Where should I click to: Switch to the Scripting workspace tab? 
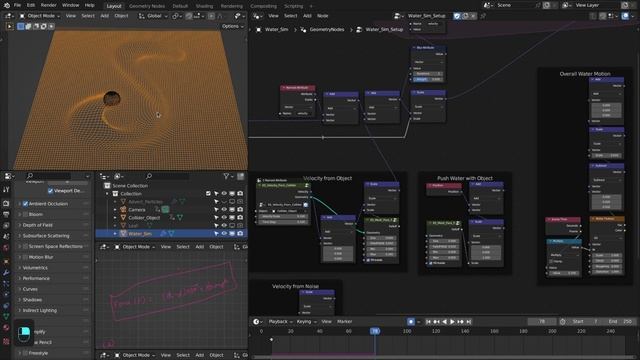[293, 6]
